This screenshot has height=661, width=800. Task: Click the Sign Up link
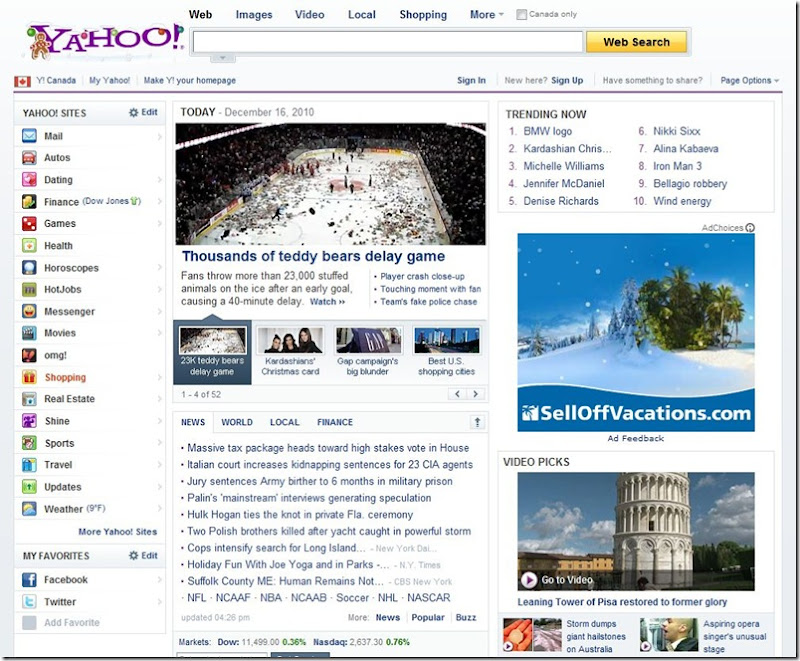(x=567, y=80)
